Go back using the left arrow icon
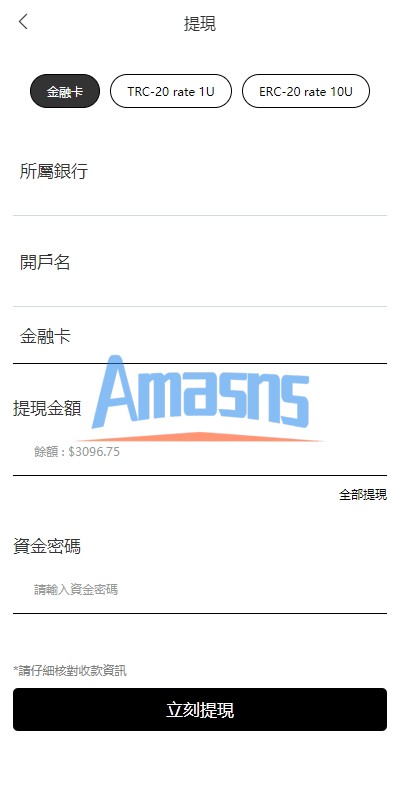Viewport: 400px width, 800px height. pyautogui.click(x=23, y=22)
